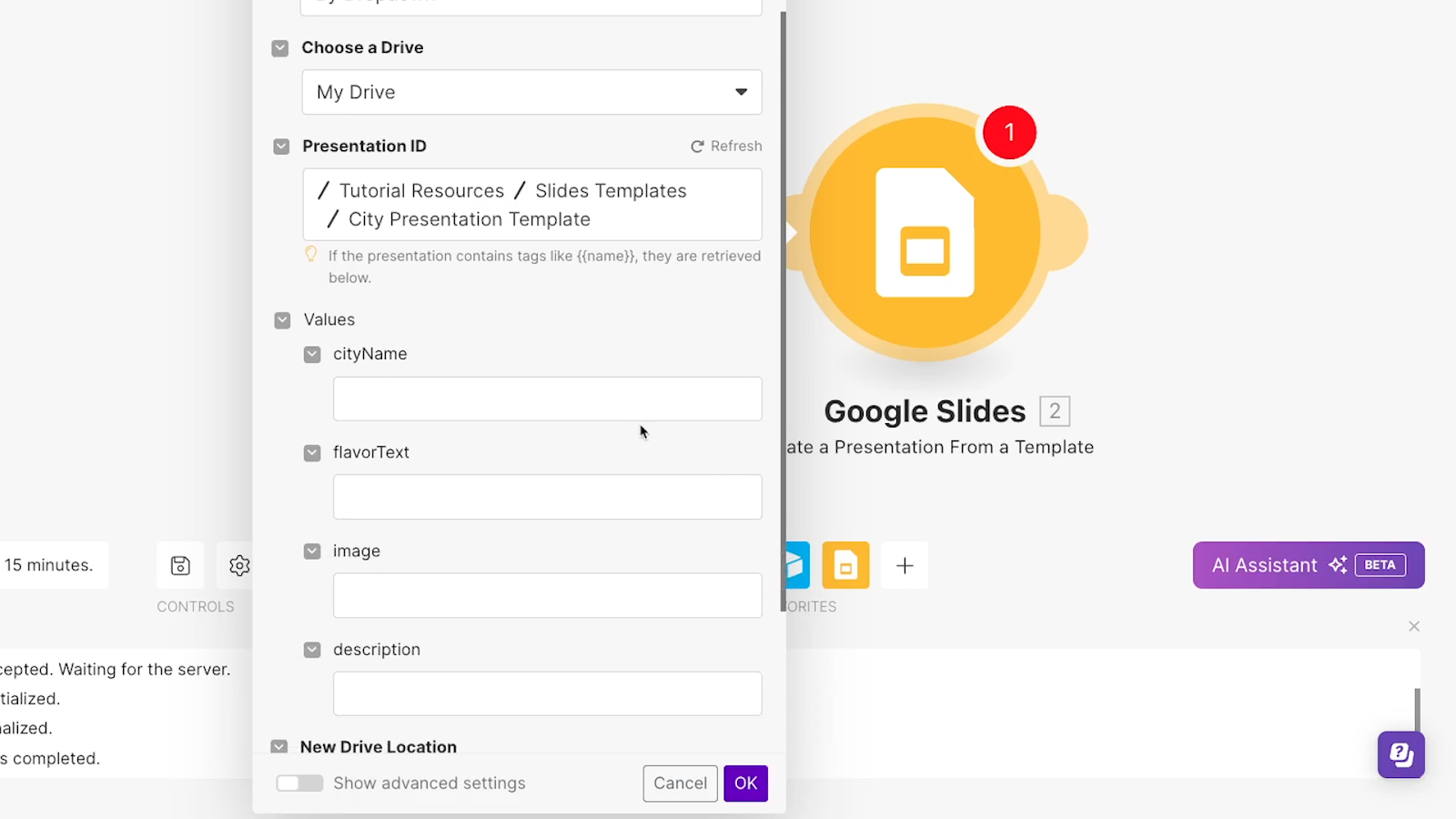Click the 'If the presentation contains tags' hint text

coord(544,267)
